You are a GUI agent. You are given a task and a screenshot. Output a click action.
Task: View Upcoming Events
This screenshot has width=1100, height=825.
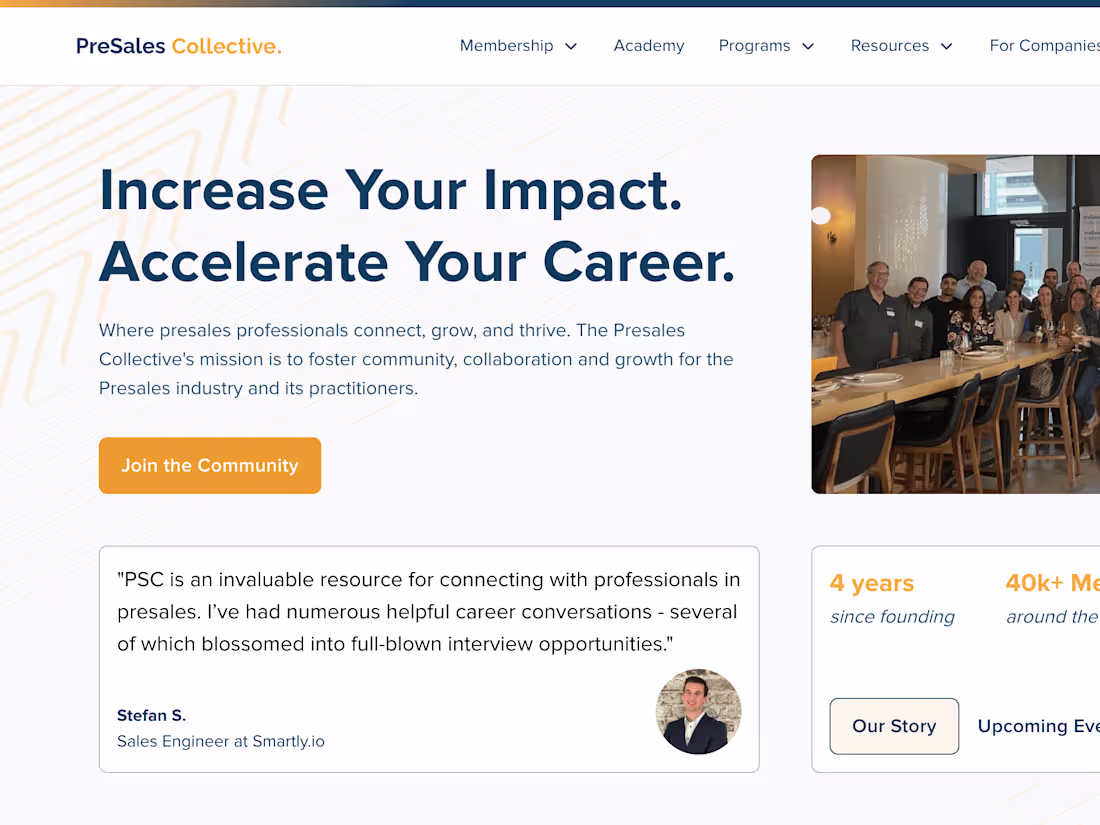1038,726
